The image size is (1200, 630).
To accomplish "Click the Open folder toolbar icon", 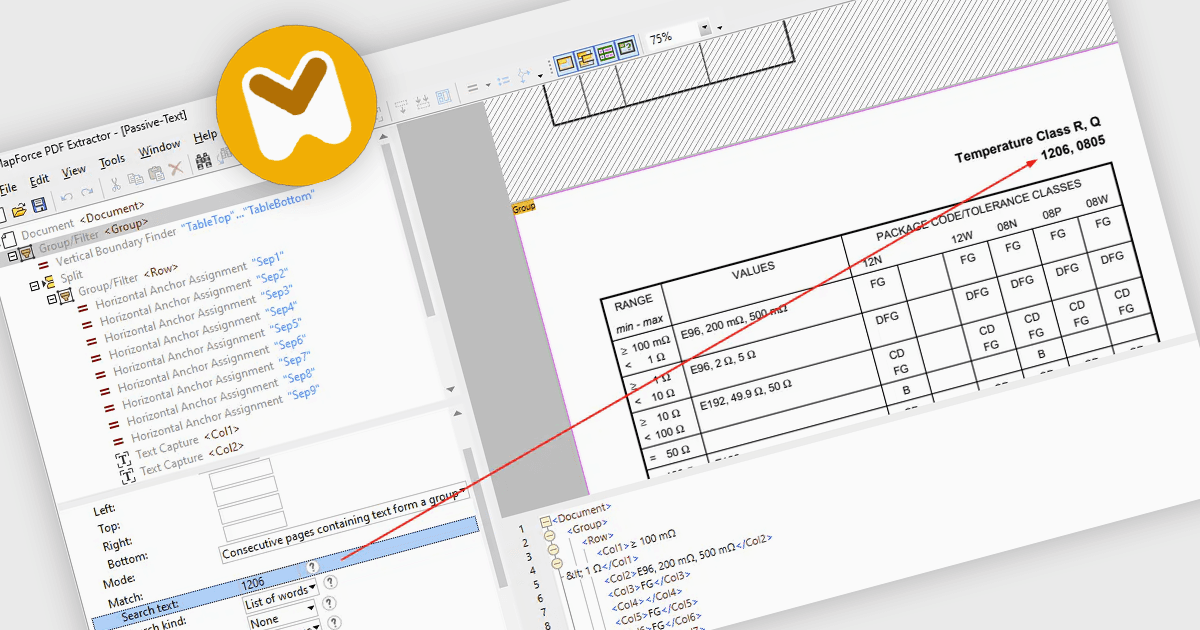I will [19, 209].
